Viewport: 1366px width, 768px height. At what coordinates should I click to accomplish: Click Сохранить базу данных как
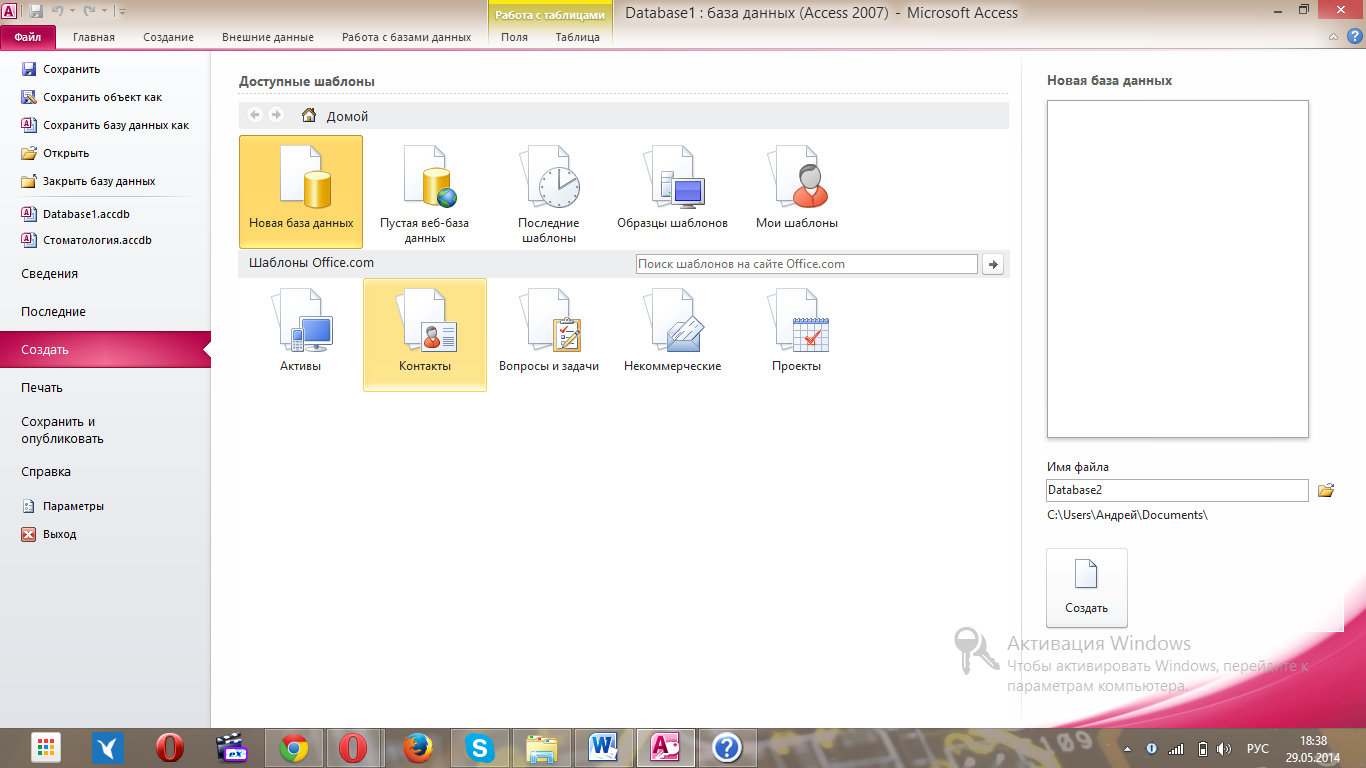(105, 125)
